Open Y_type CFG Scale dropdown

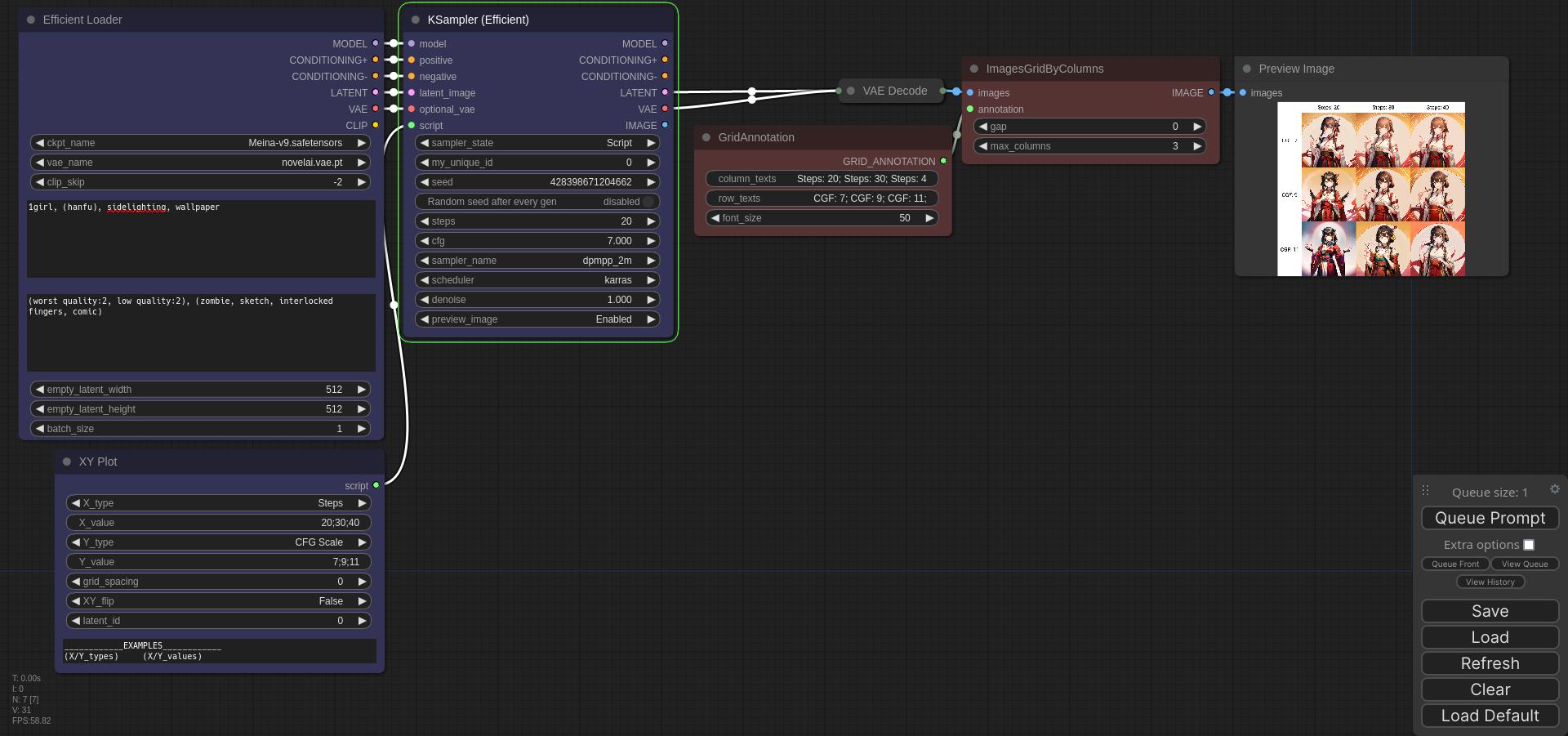click(x=218, y=542)
